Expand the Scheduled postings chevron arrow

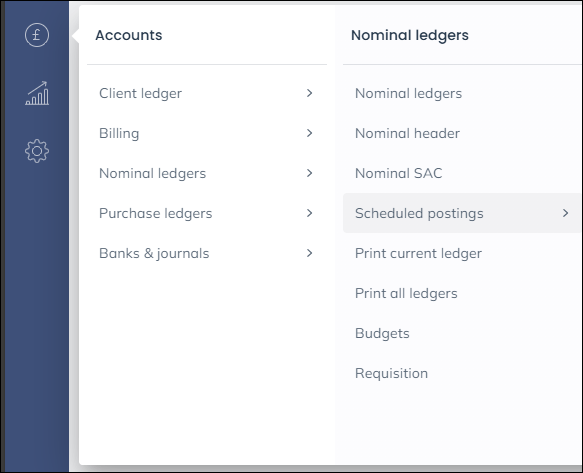click(x=565, y=213)
